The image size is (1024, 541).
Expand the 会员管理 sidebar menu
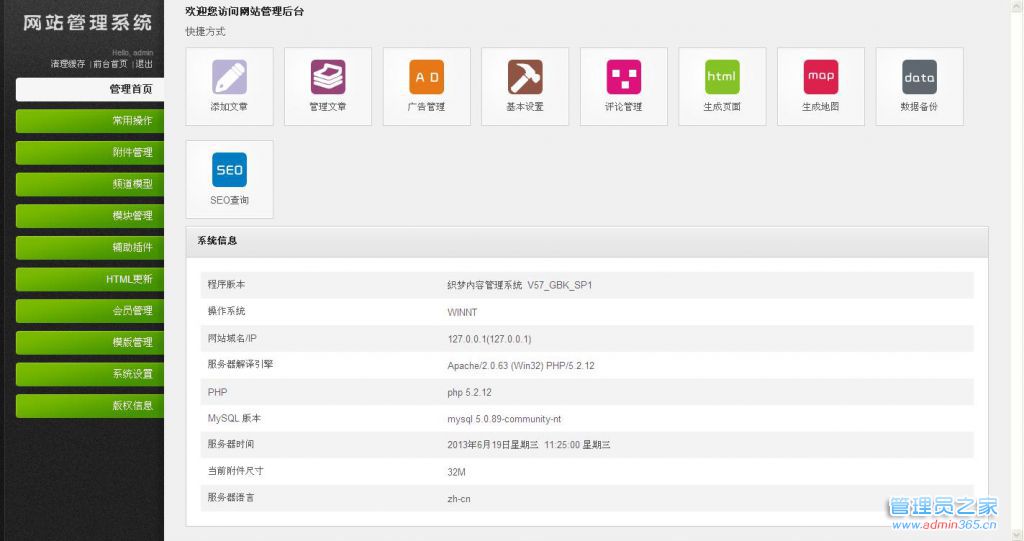pos(90,310)
